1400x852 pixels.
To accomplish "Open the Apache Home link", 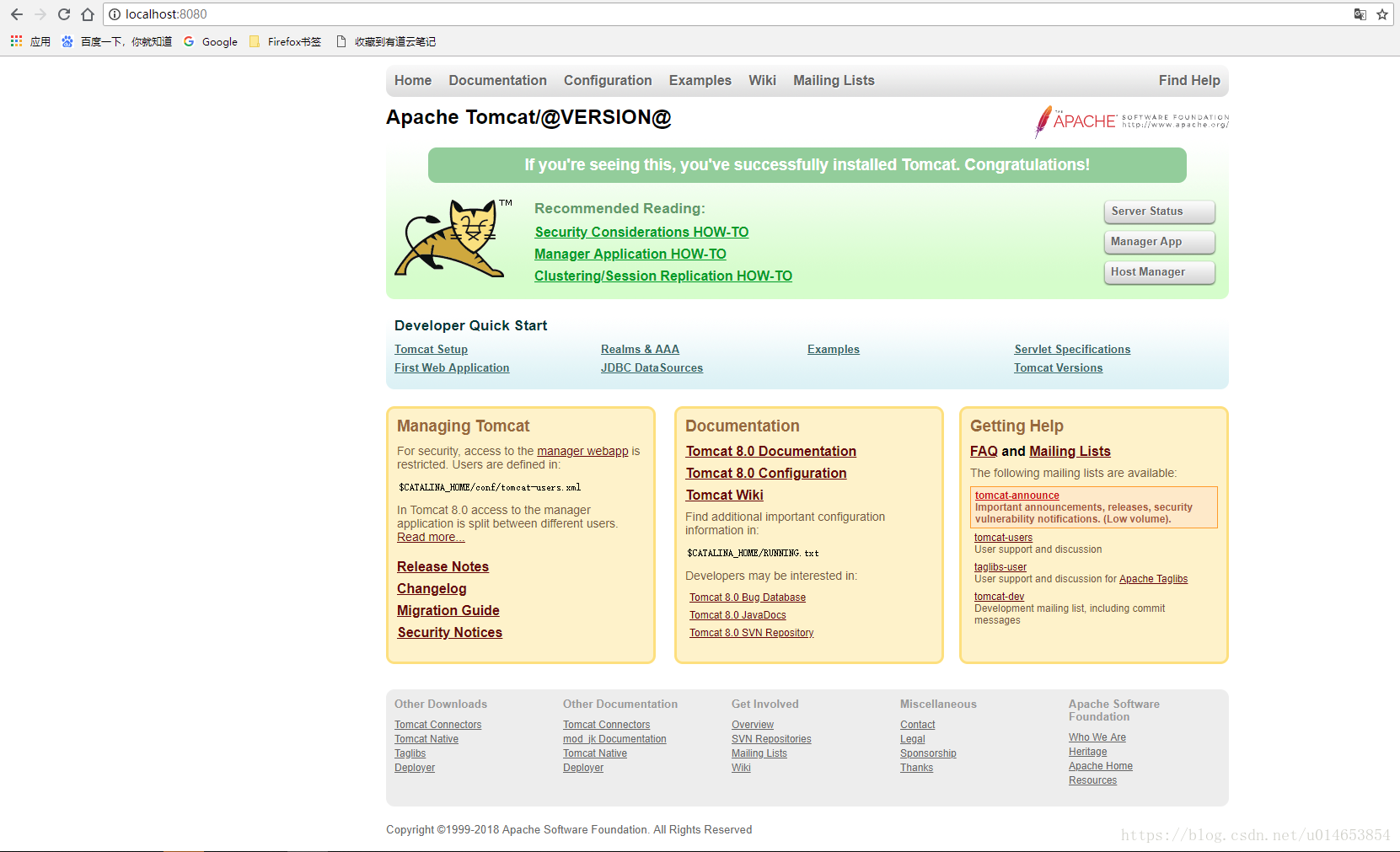I will (x=1101, y=766).
